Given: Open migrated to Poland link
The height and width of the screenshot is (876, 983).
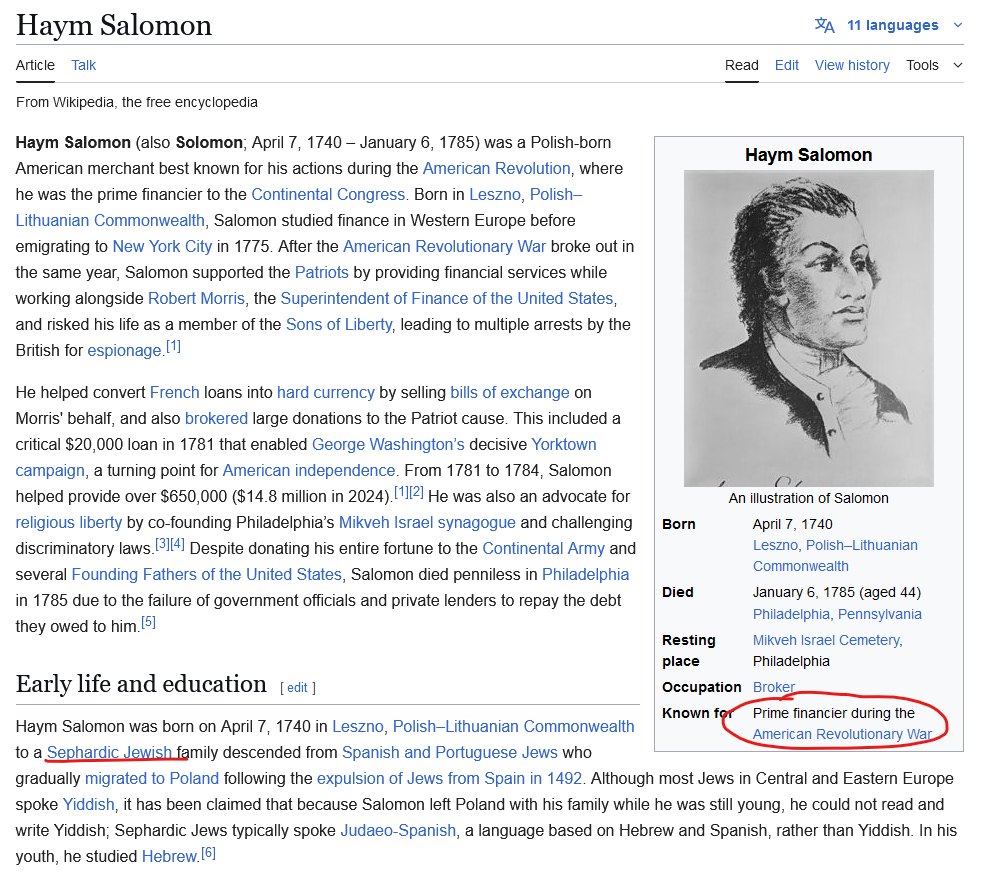Looking at the screenshot, I should click(152, 779).
